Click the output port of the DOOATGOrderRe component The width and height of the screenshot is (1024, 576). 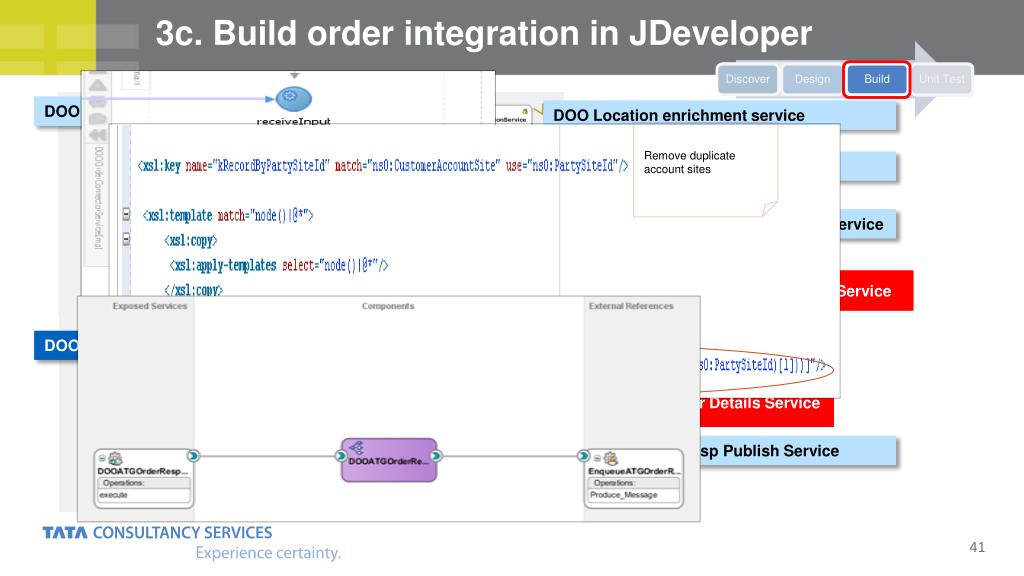436,456
